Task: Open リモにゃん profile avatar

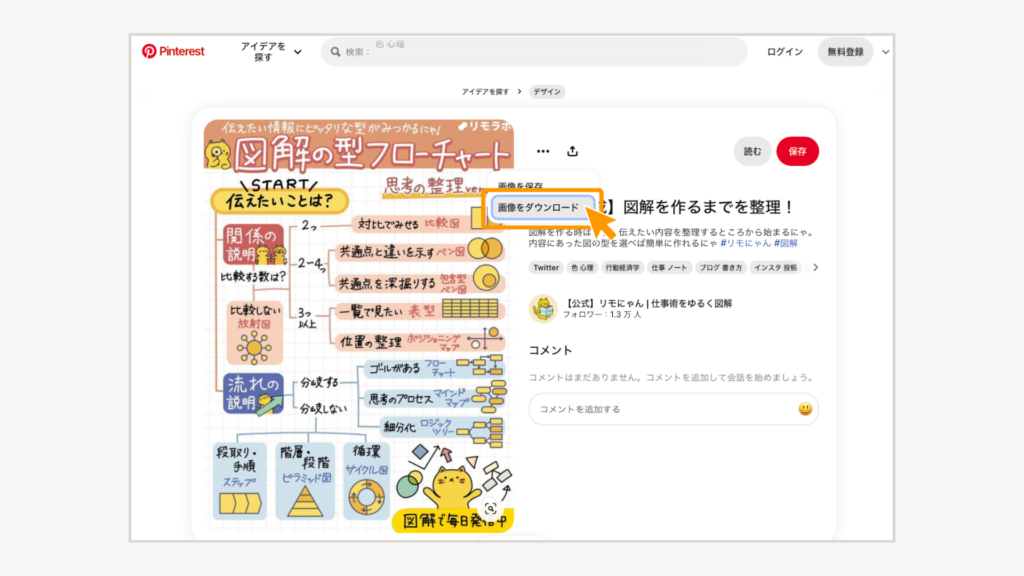Action: click(x=543, y=308)
